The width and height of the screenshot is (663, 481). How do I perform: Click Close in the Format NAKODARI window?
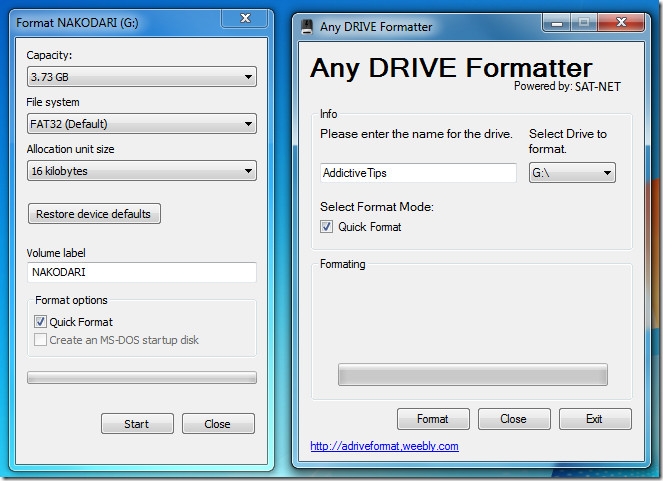click(x=218, y=424)
